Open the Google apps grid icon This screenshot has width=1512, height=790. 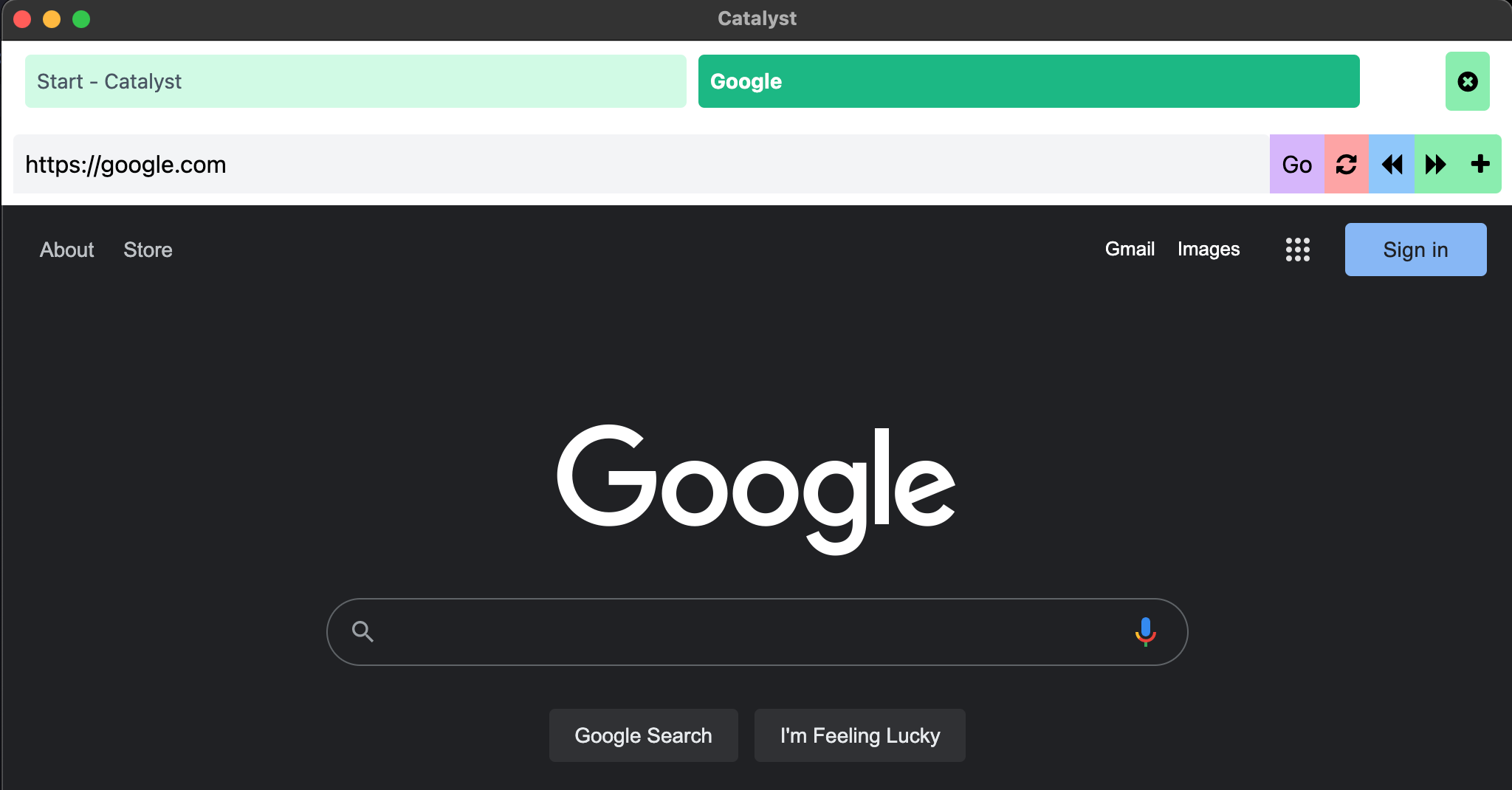(1297, 250)
